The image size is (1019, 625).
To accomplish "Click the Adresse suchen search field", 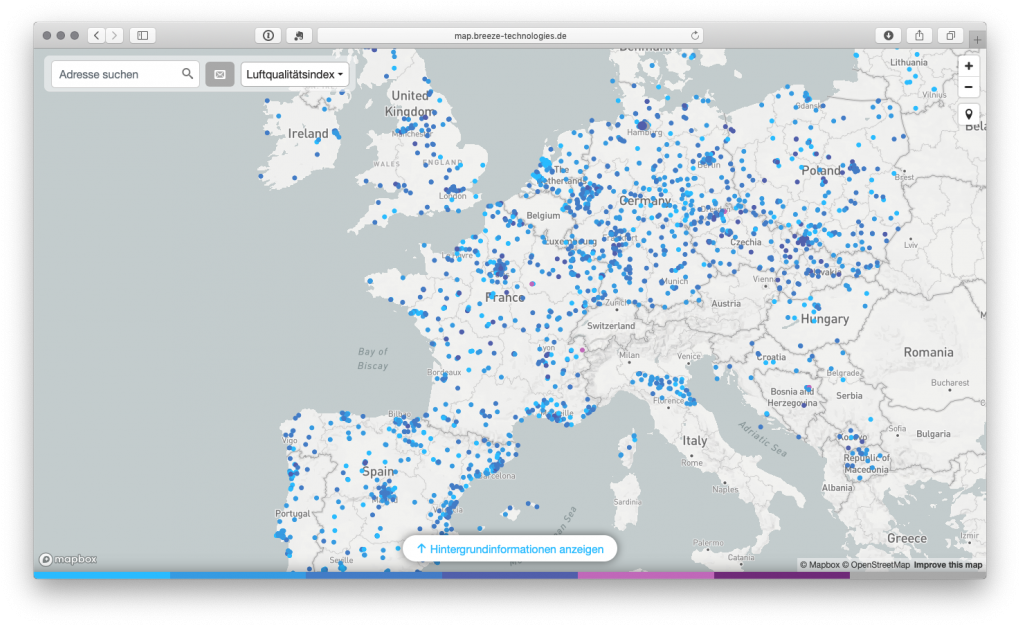I will [115, 74].
